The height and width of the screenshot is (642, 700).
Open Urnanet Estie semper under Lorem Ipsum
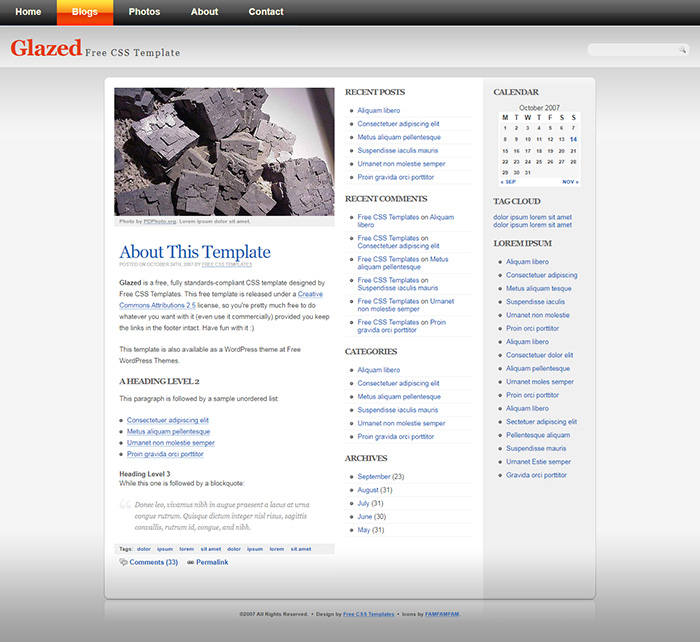(538, 462)
